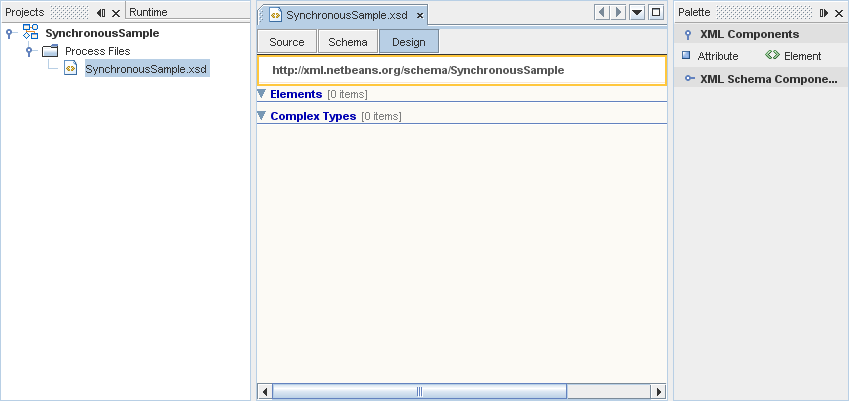Select the SynchronousSample project name
Screen dimensions: 849x401
click(102, 33)
